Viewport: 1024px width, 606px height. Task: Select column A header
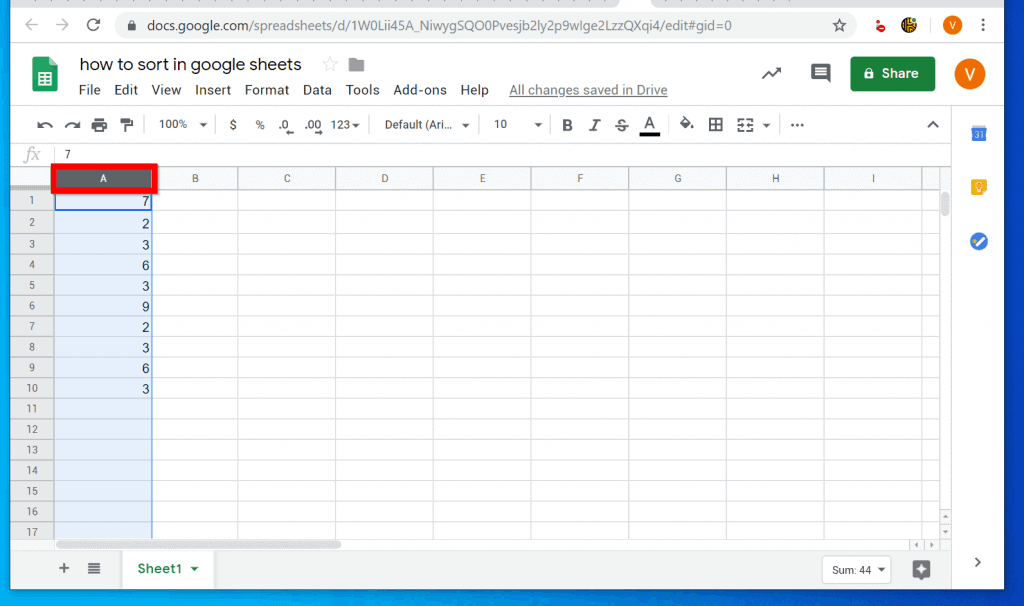(x=103, y=178)
